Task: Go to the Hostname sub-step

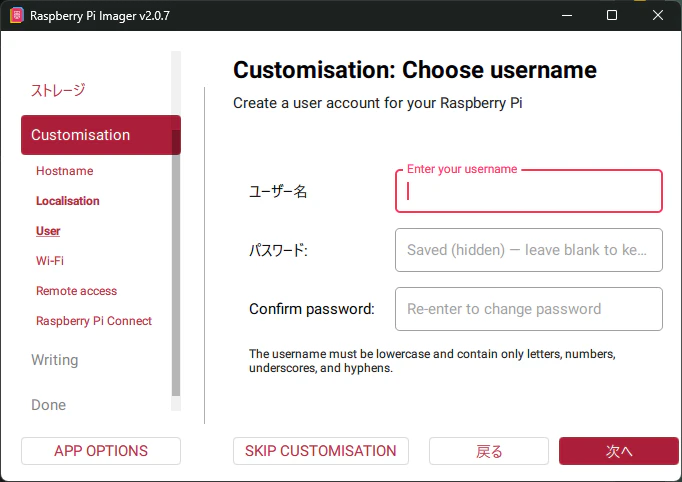Action: coord(64,171)
